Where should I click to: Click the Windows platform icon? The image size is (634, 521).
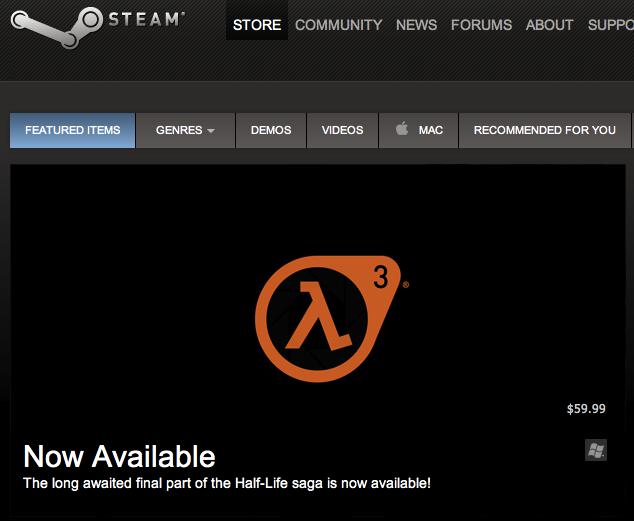click(x=596, y=450)
